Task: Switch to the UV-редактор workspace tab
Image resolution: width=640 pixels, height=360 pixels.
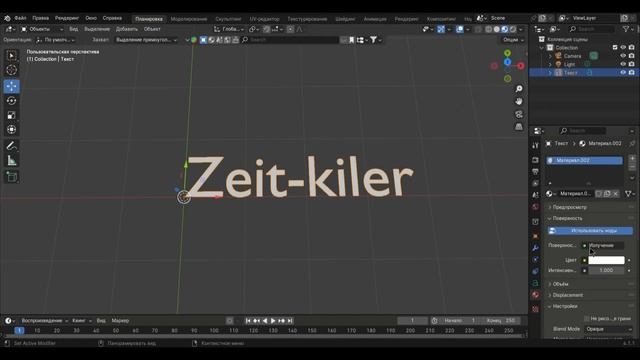Action: [264, 19]
